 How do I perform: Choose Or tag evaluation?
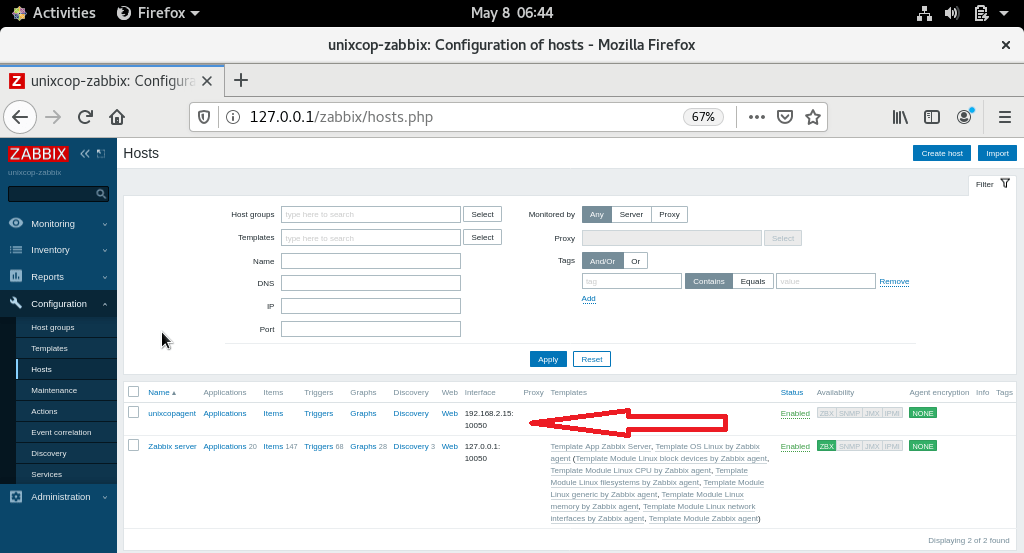tap(635, 261)
